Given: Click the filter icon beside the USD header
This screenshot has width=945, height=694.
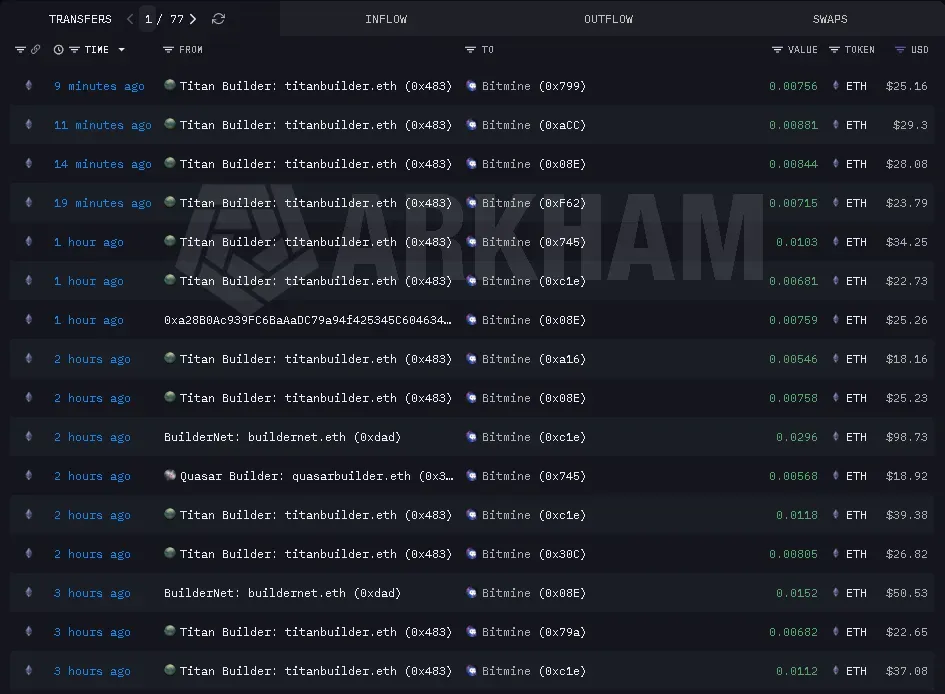Looking at the screenshot, I should click(x=900, y=49).
